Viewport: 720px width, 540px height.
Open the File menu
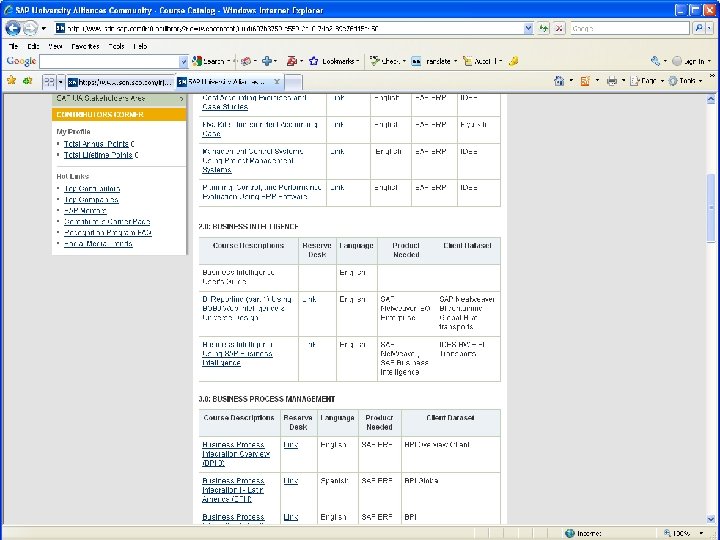click(13, 46)
